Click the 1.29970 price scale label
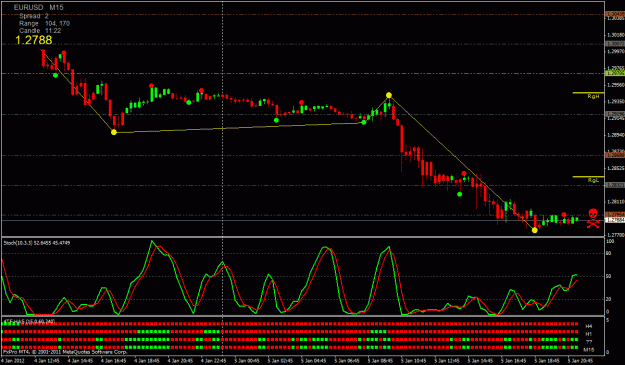The height and width of the screenshot is (365, 625). (615, 51)
